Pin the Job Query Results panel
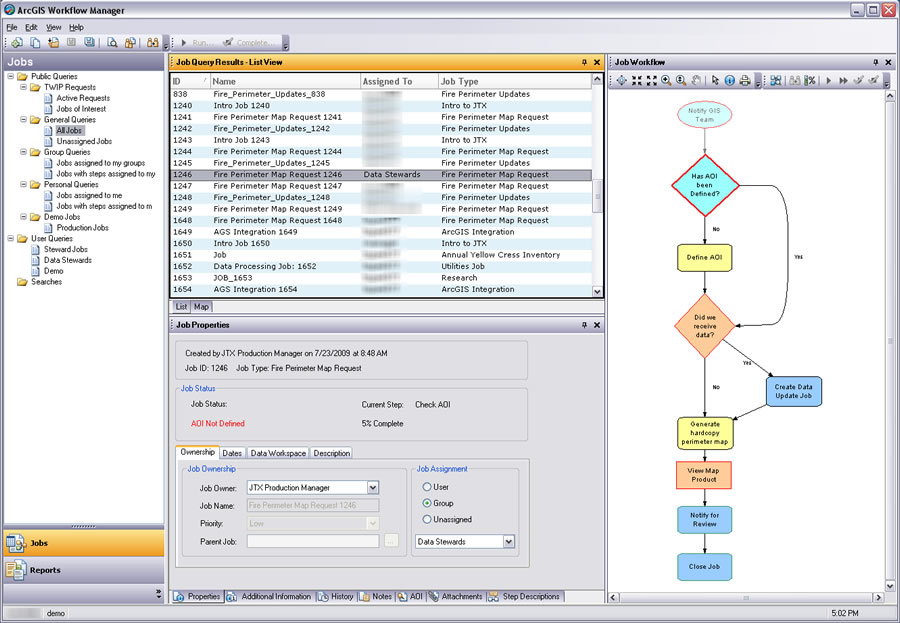Image resolution: width=900 pixels, height=623 pixels. (584, 62)
